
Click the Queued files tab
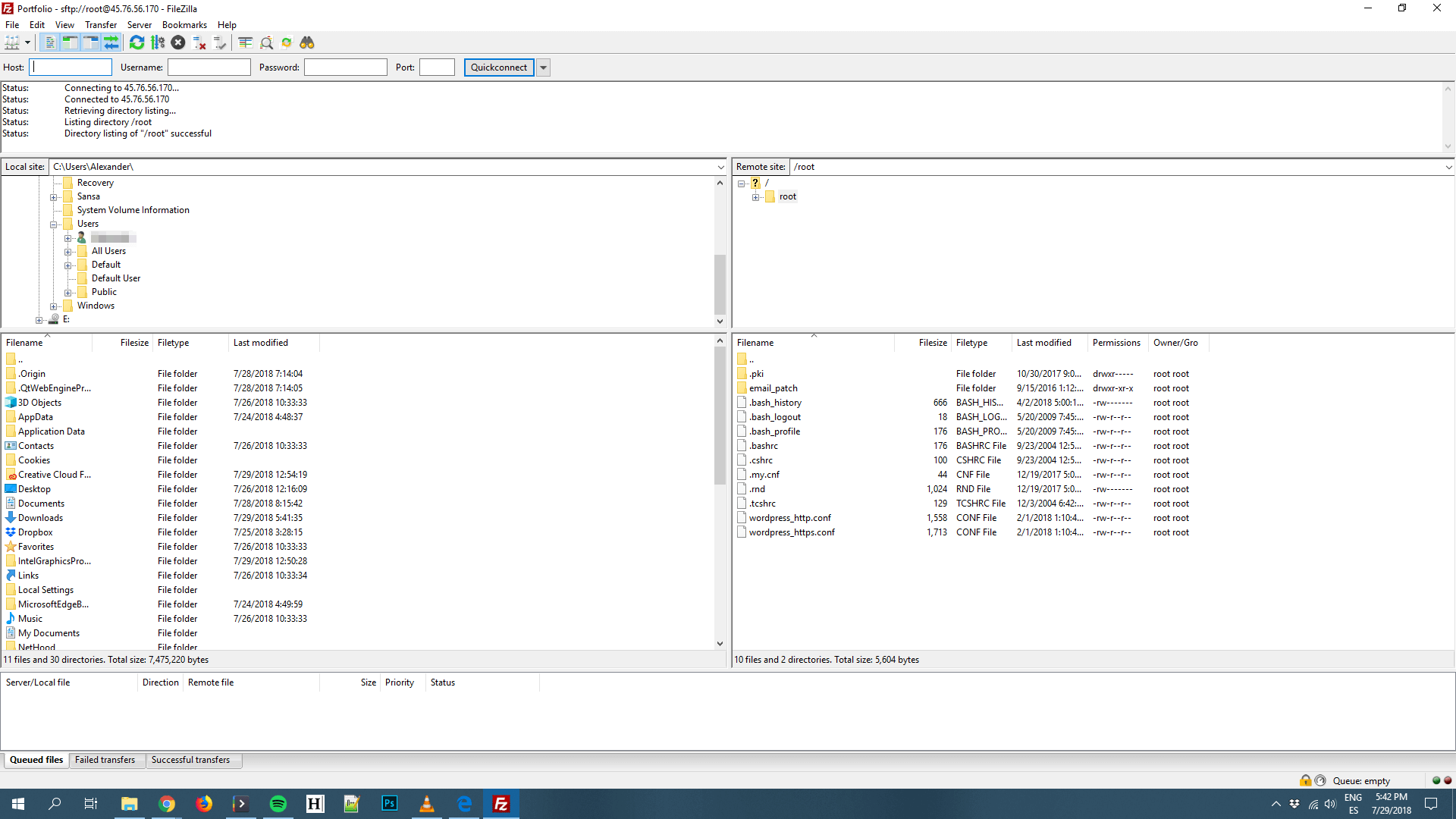tap(36, 760)
